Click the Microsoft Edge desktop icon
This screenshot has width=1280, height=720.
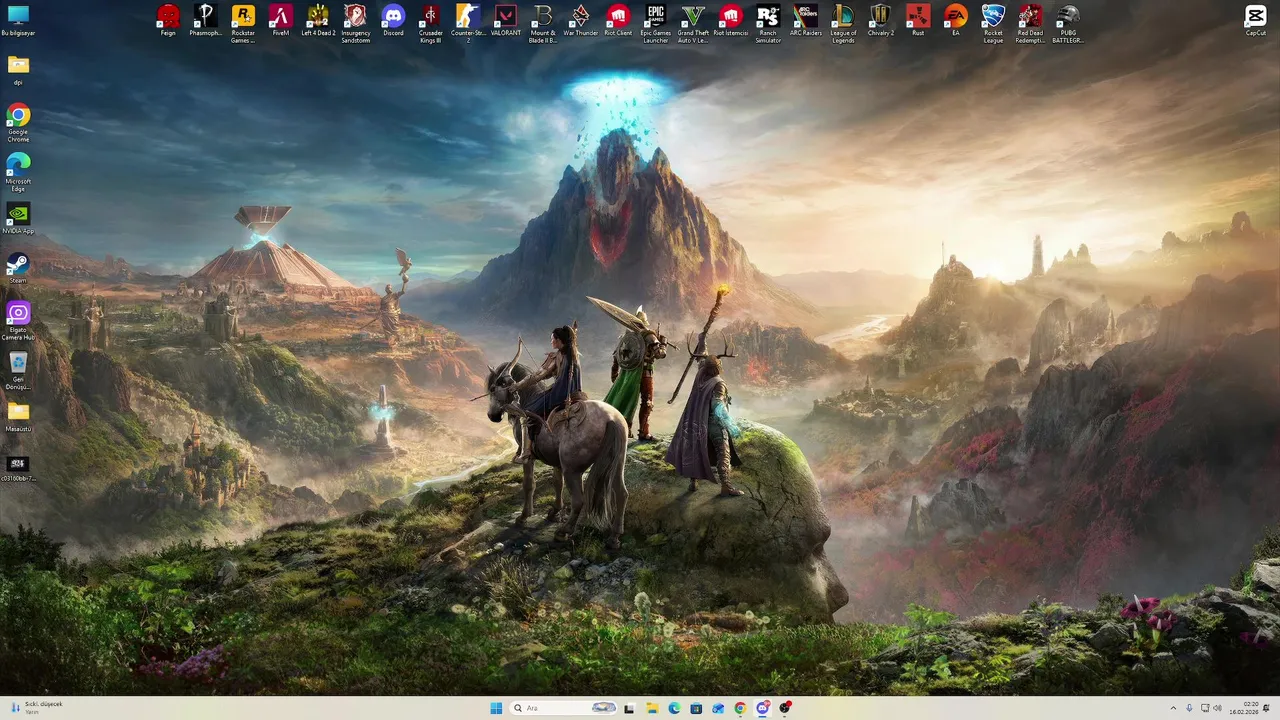coord(18,172)
